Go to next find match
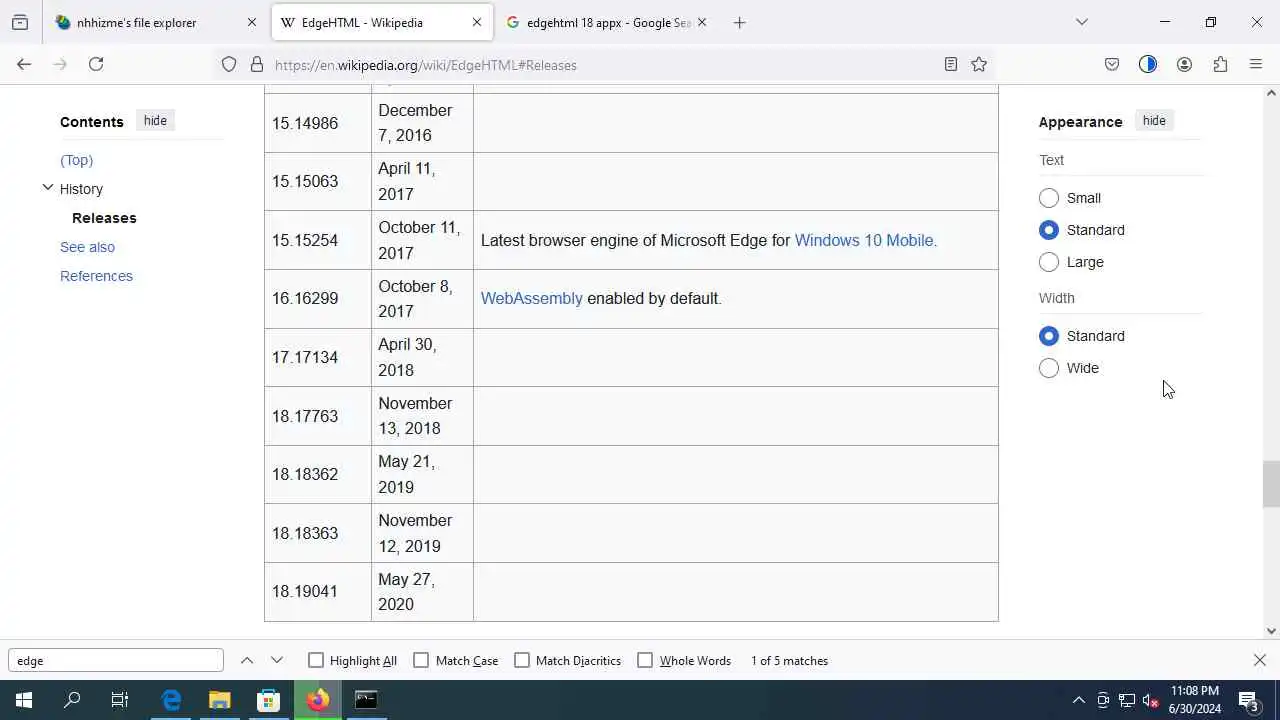The width and height of the screenshot is (1280, 720). coord(277,660)
